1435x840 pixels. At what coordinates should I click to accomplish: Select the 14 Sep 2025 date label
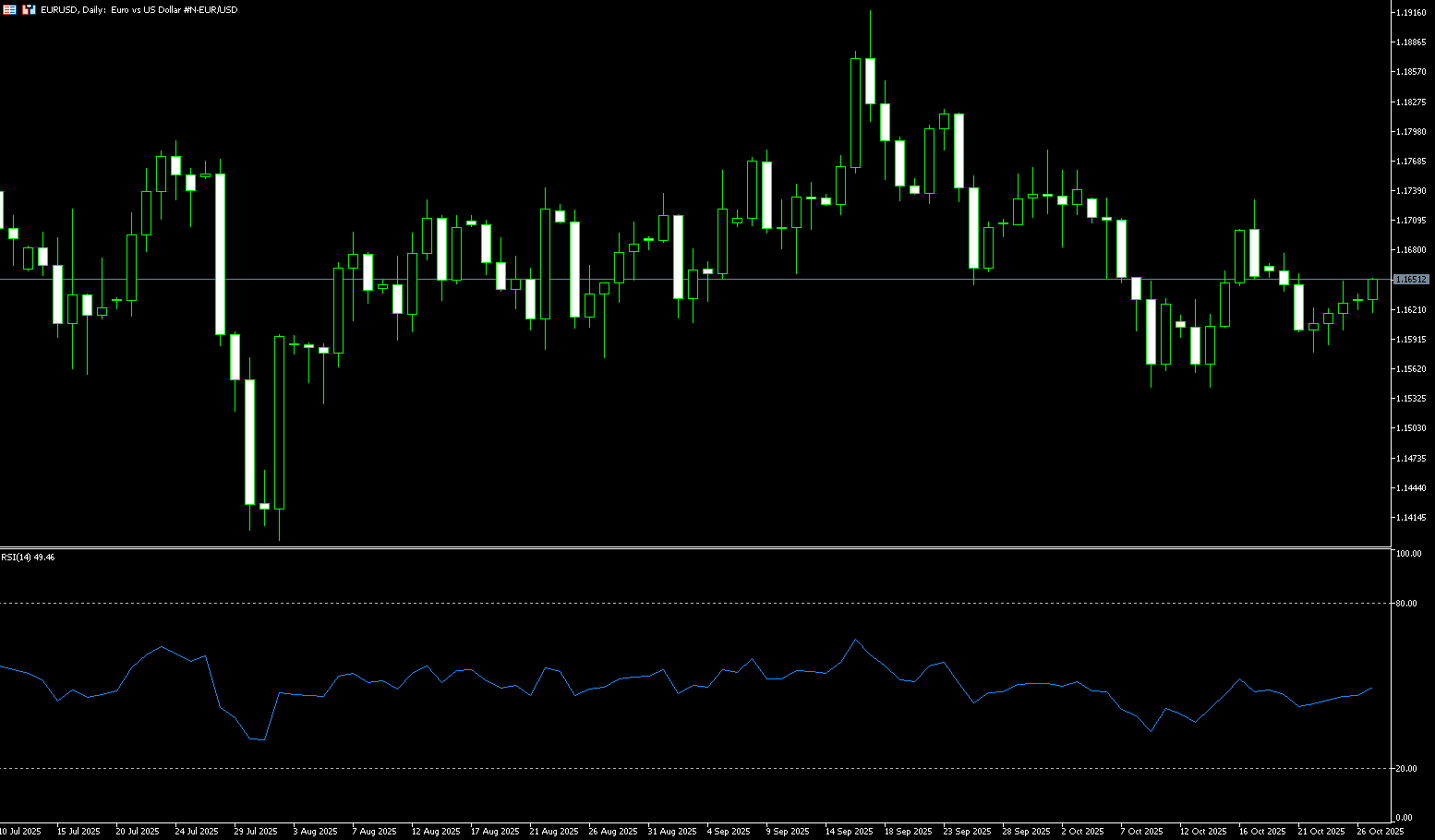[x=849, y=832]
